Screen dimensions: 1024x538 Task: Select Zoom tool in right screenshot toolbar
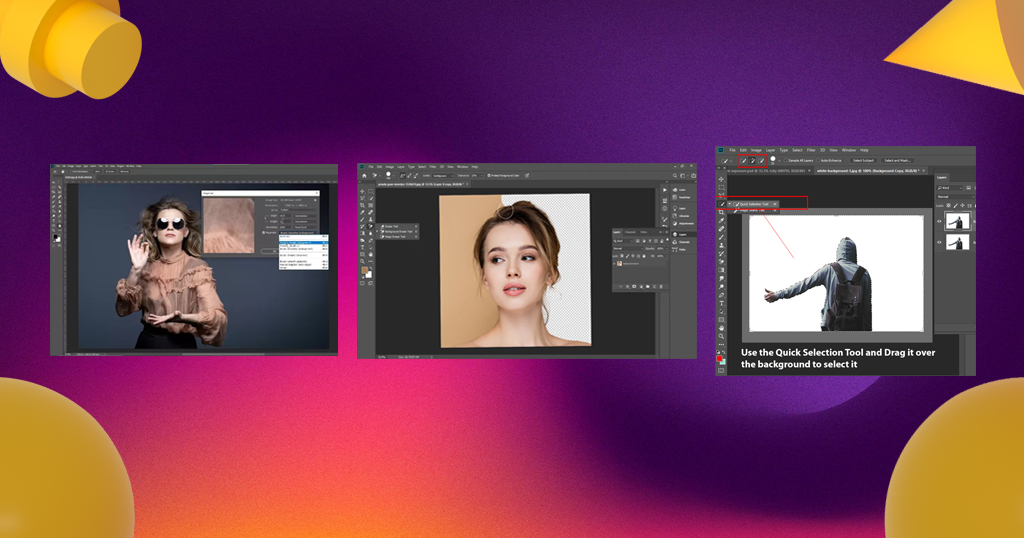pos(722,336)
